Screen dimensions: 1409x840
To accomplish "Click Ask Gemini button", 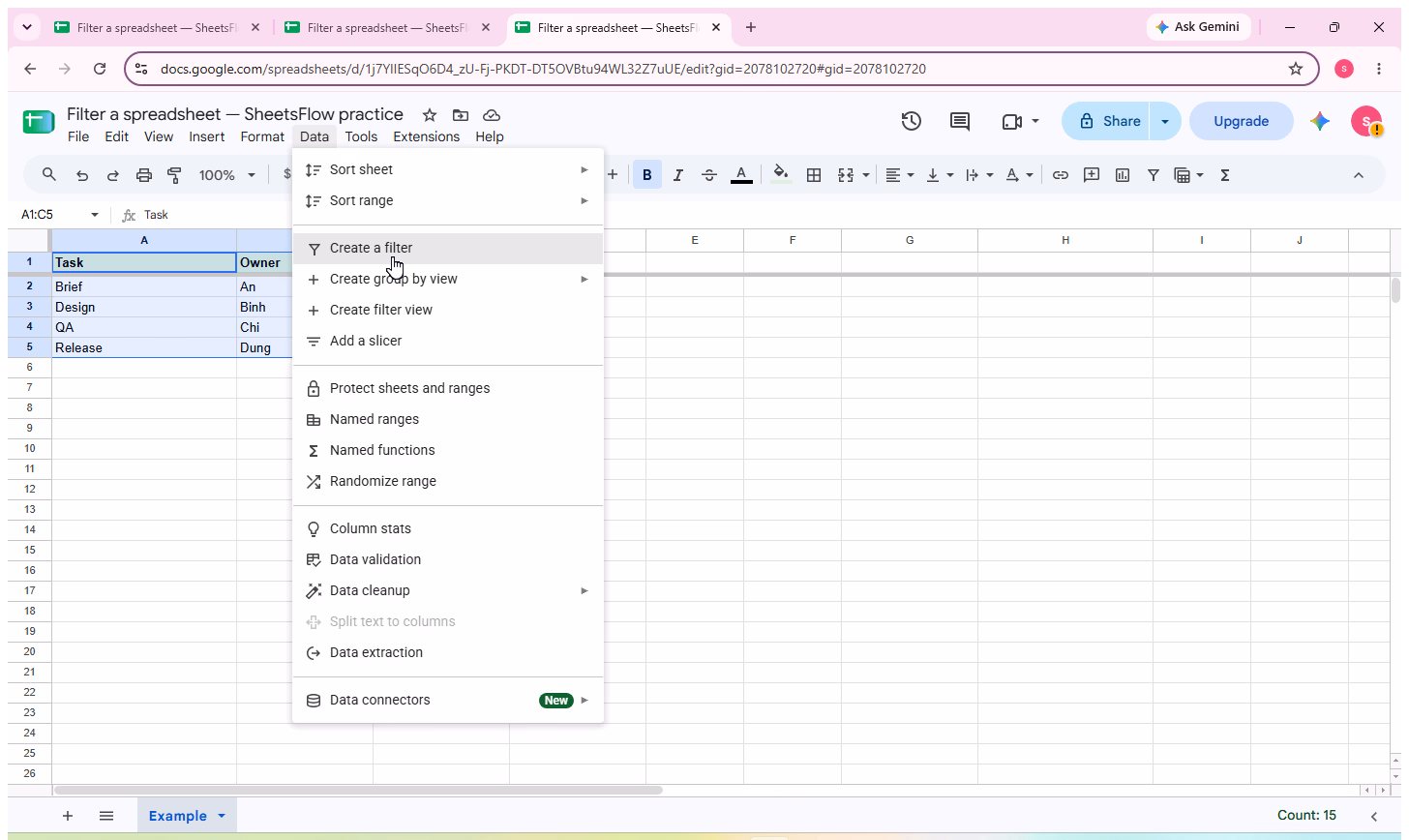I will 1198,27.
